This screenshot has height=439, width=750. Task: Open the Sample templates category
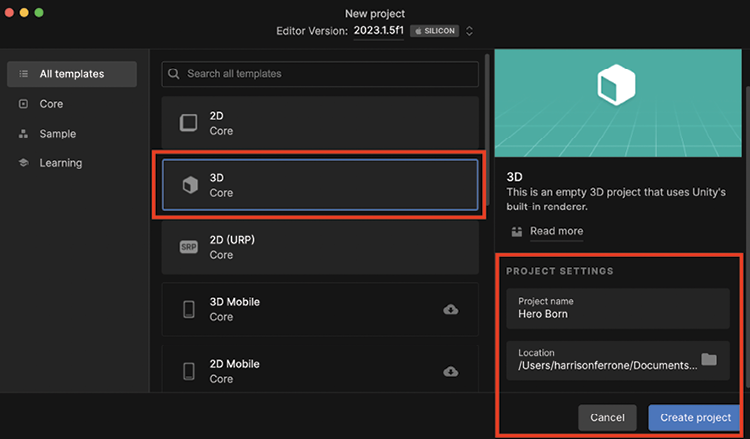click(x=57, y=133)
